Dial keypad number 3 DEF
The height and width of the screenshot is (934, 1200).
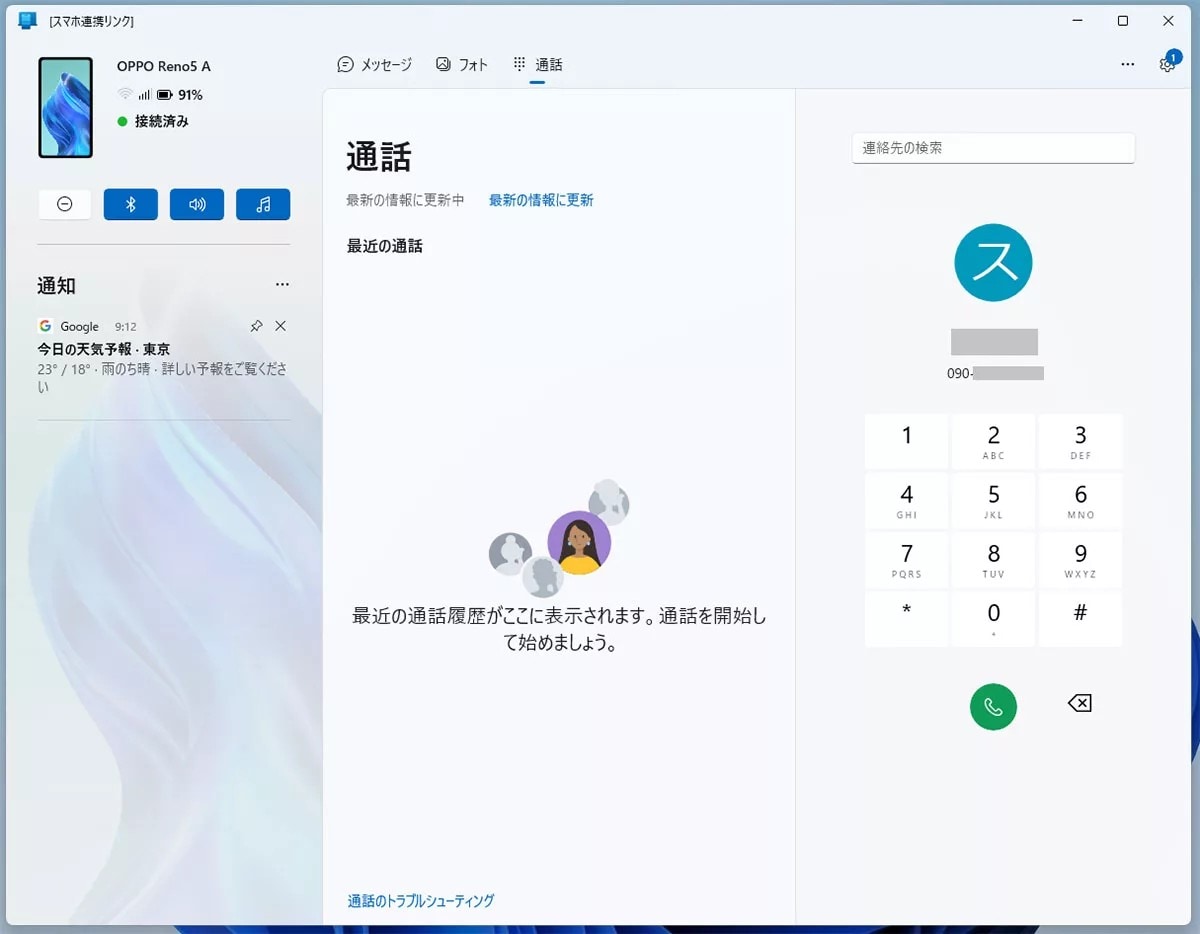click(1080, 441)
